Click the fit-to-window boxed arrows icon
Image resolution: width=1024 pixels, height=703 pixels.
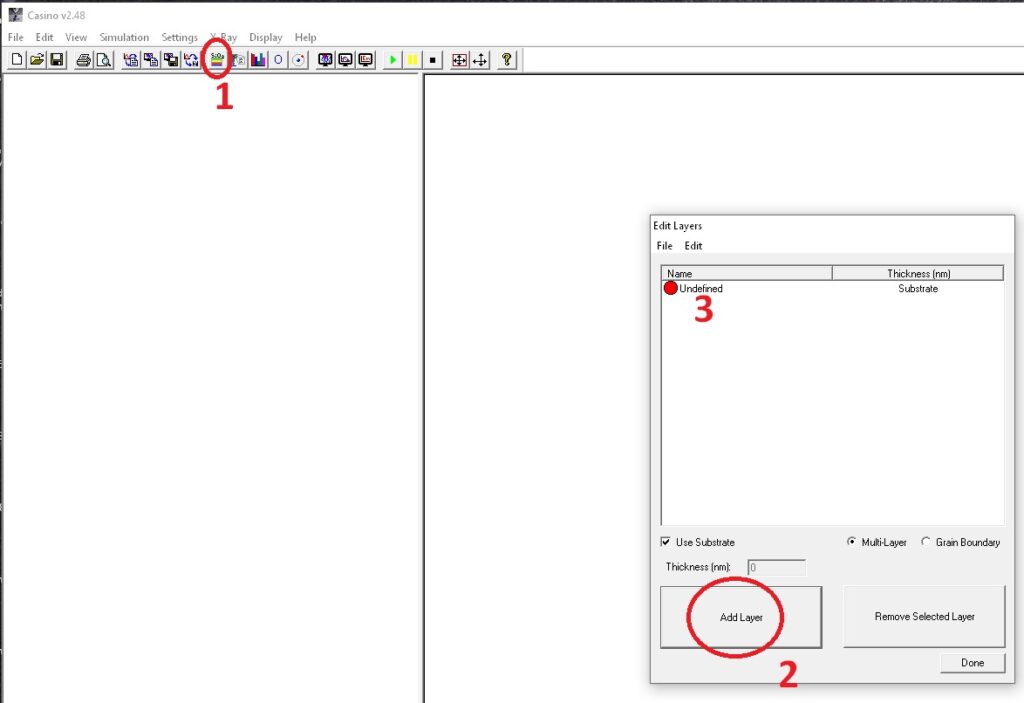point(460,60)
